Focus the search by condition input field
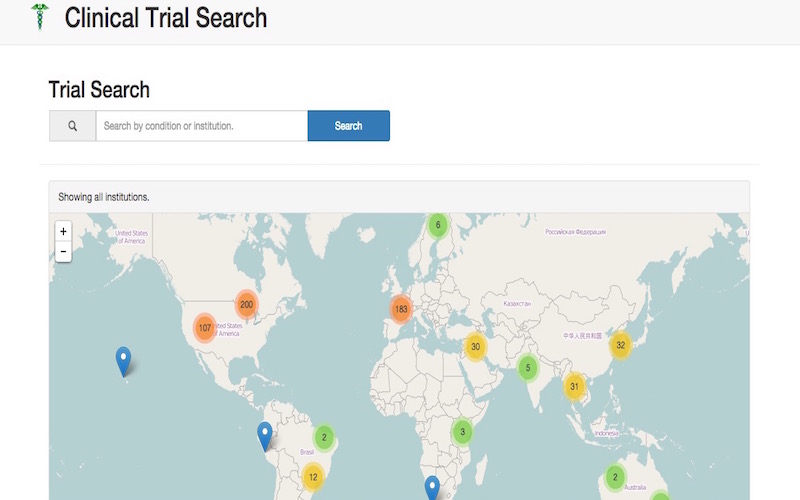 [201, 126]
